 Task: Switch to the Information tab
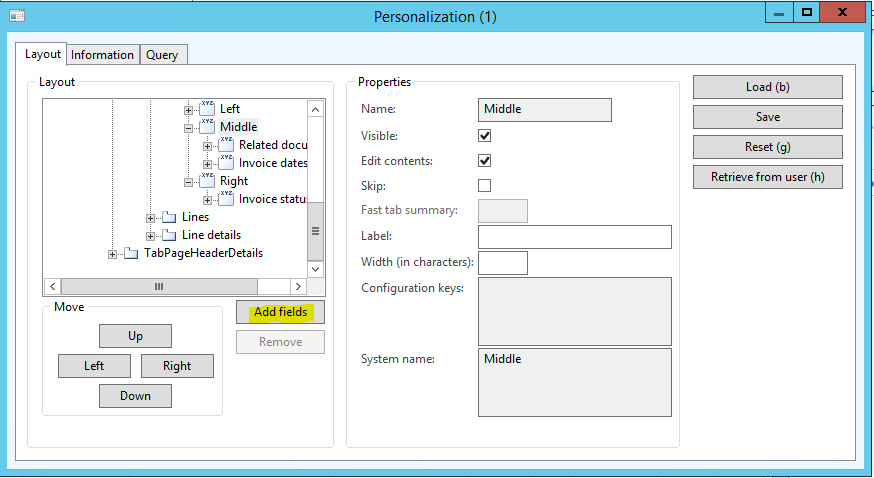tap(102, 55)
